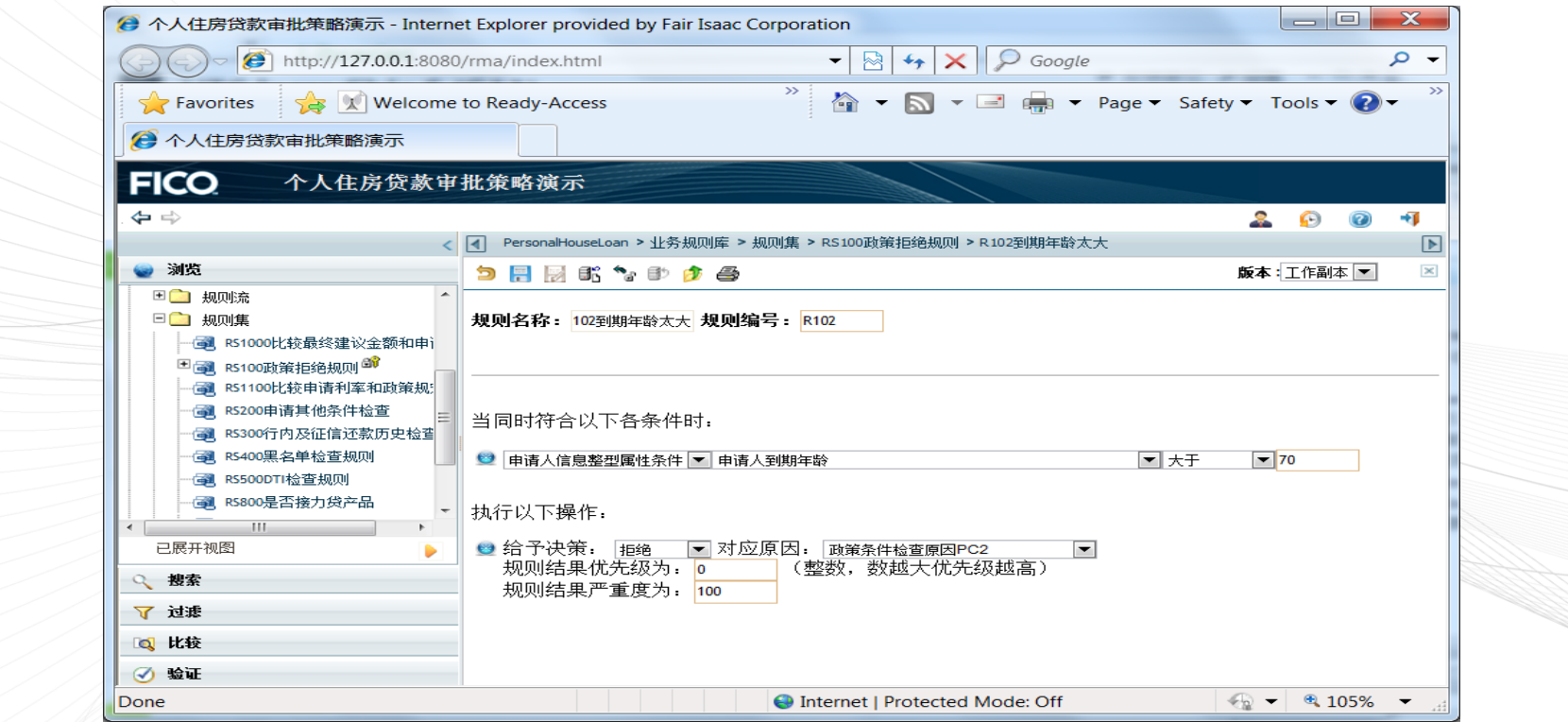
Task: Open the 申请人到期年龄 attribute dropdown
Action: point(1150,460)
